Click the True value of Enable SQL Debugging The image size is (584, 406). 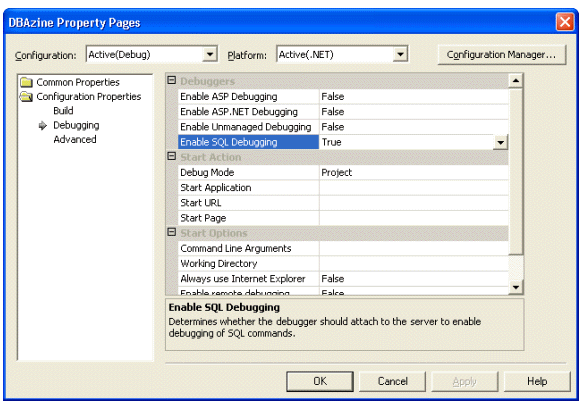(331, 142)
